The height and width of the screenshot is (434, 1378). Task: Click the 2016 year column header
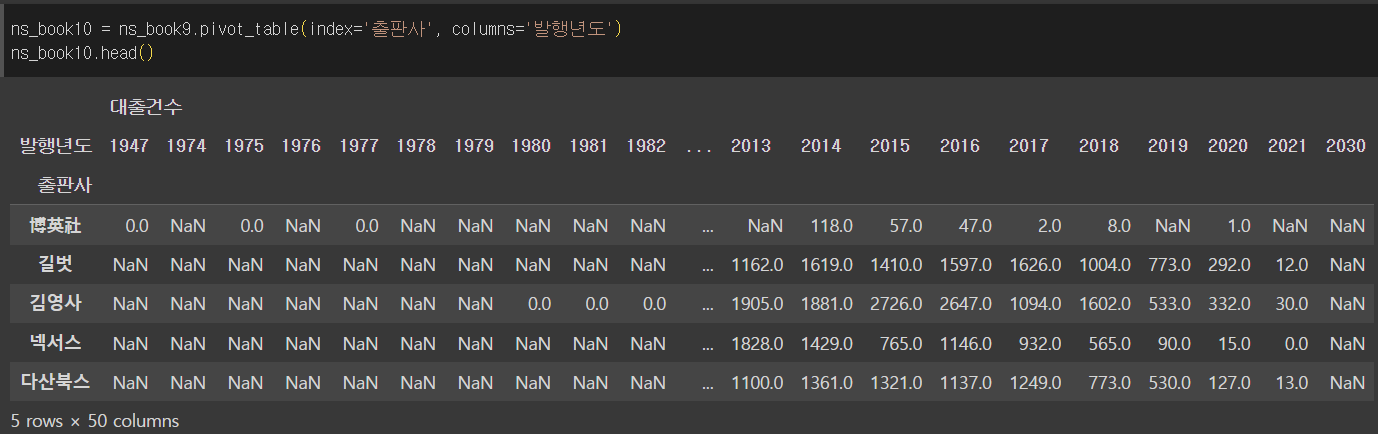(x=960, y=146)
